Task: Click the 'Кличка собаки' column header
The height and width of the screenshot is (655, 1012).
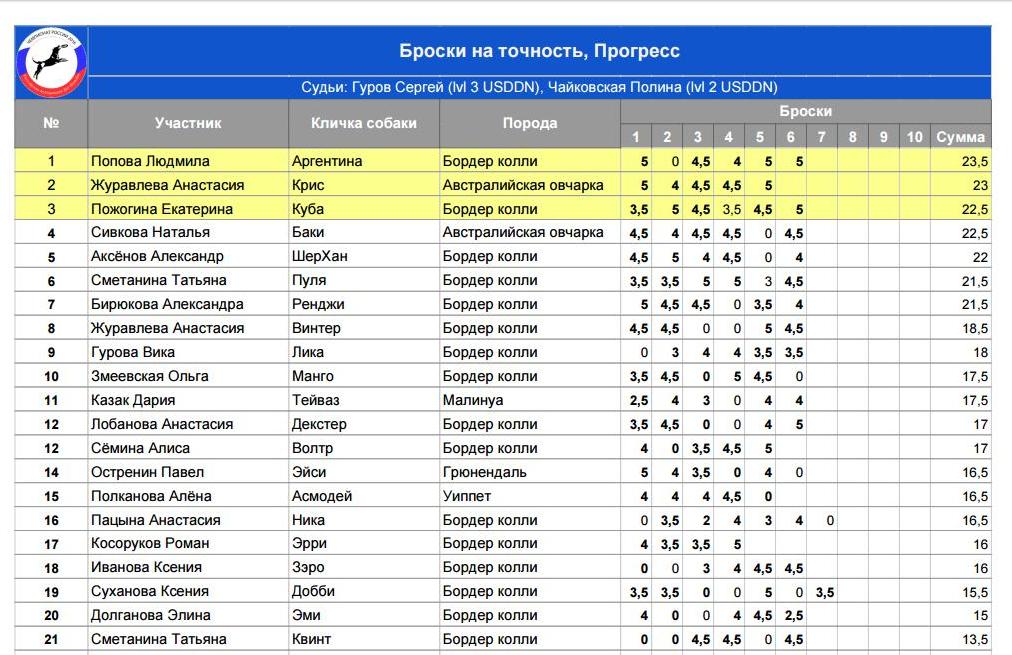Action: click(x=364, y=123)
